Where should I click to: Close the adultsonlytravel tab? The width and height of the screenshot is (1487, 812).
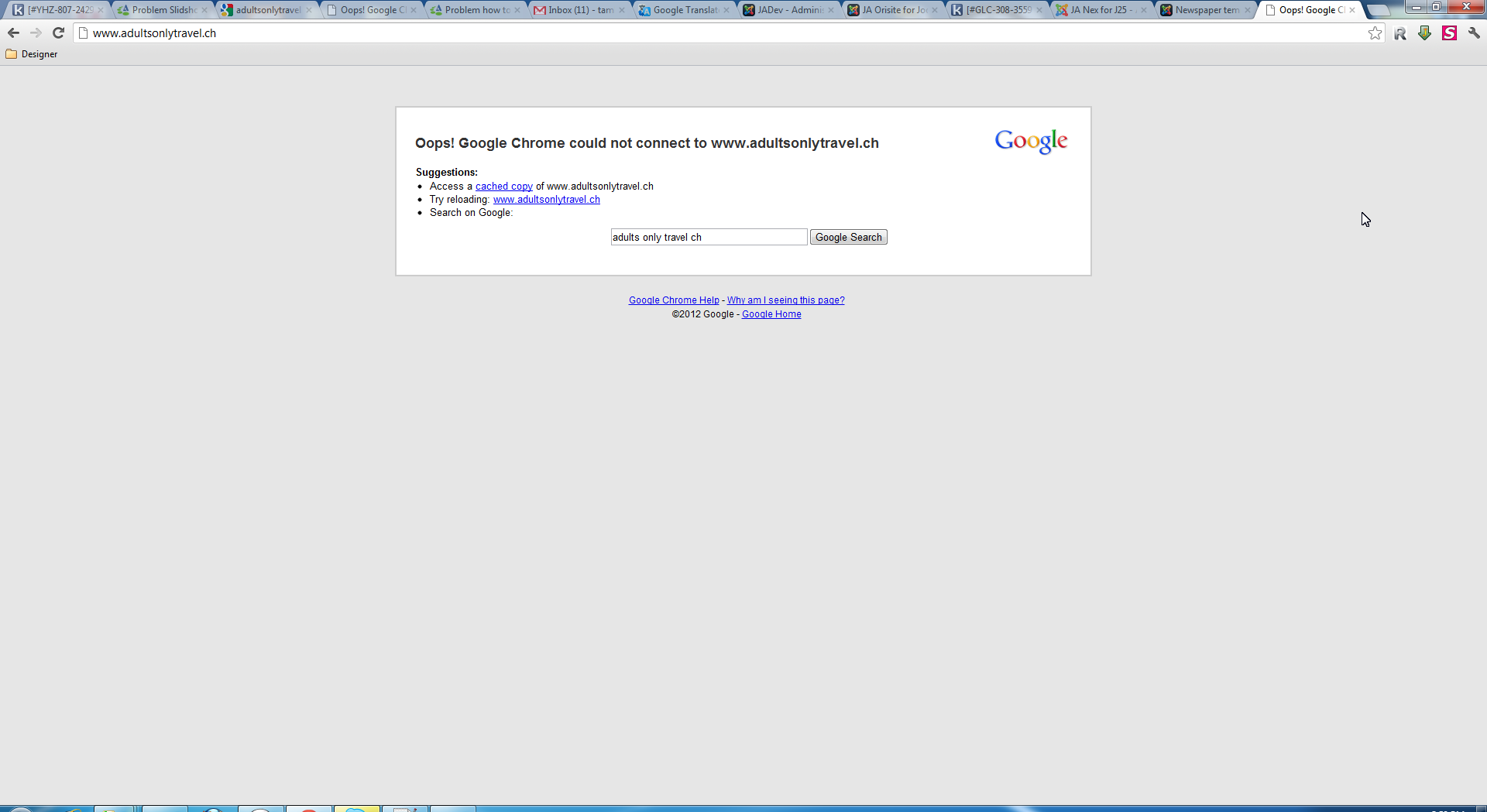point(309,10)
